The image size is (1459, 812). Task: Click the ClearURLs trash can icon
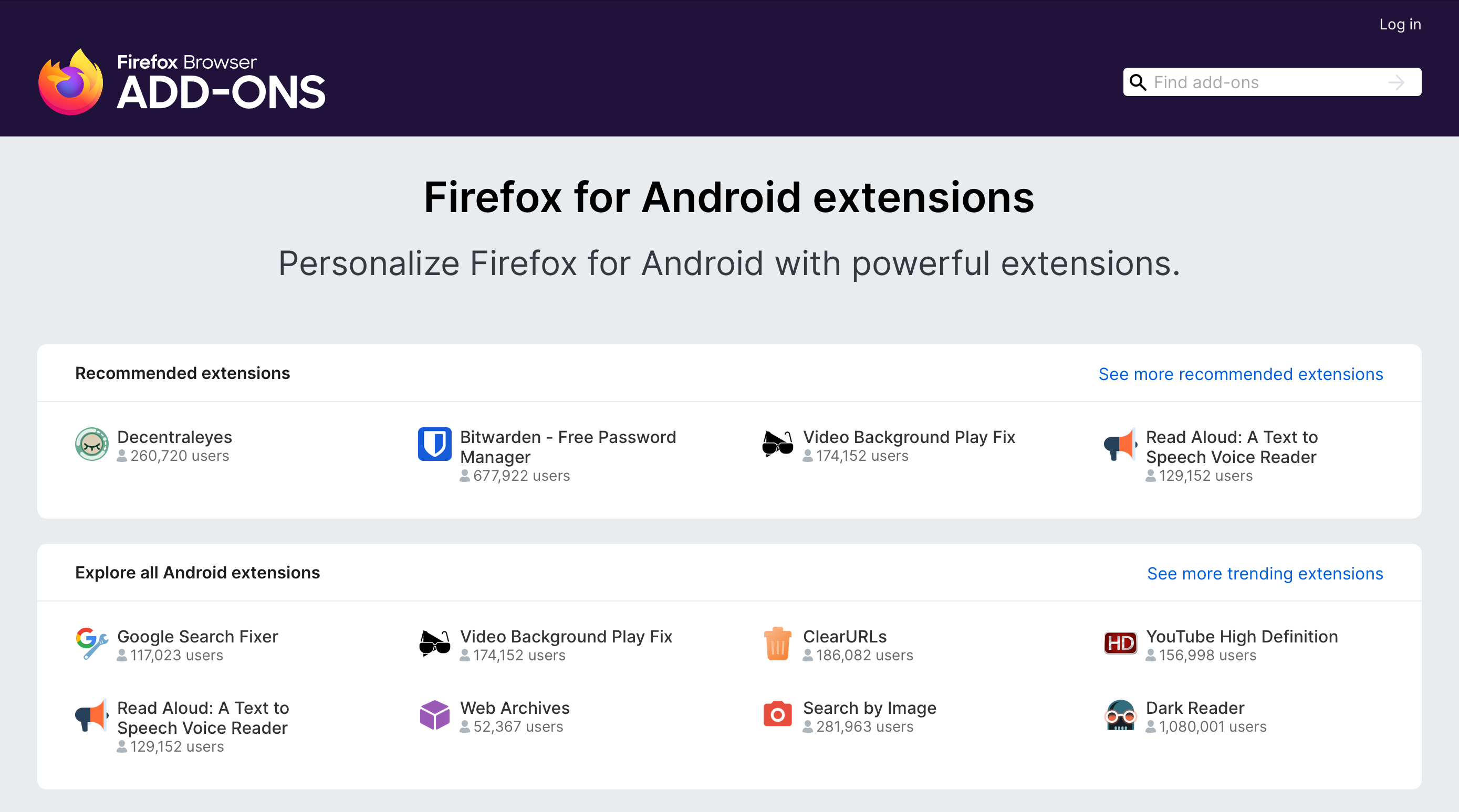pyautogui.click(x=778, y=644)
